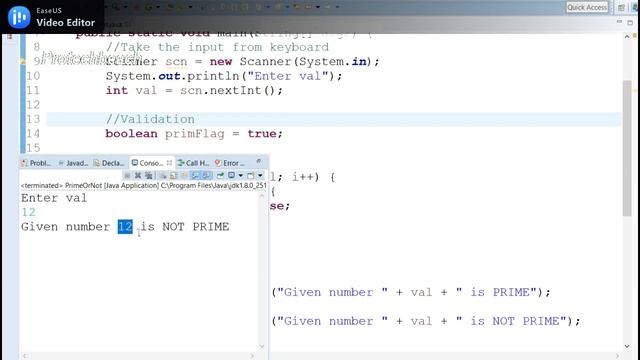Click the Open Console icon
Screen dimensions: 640x360
[x=250, y=176]
